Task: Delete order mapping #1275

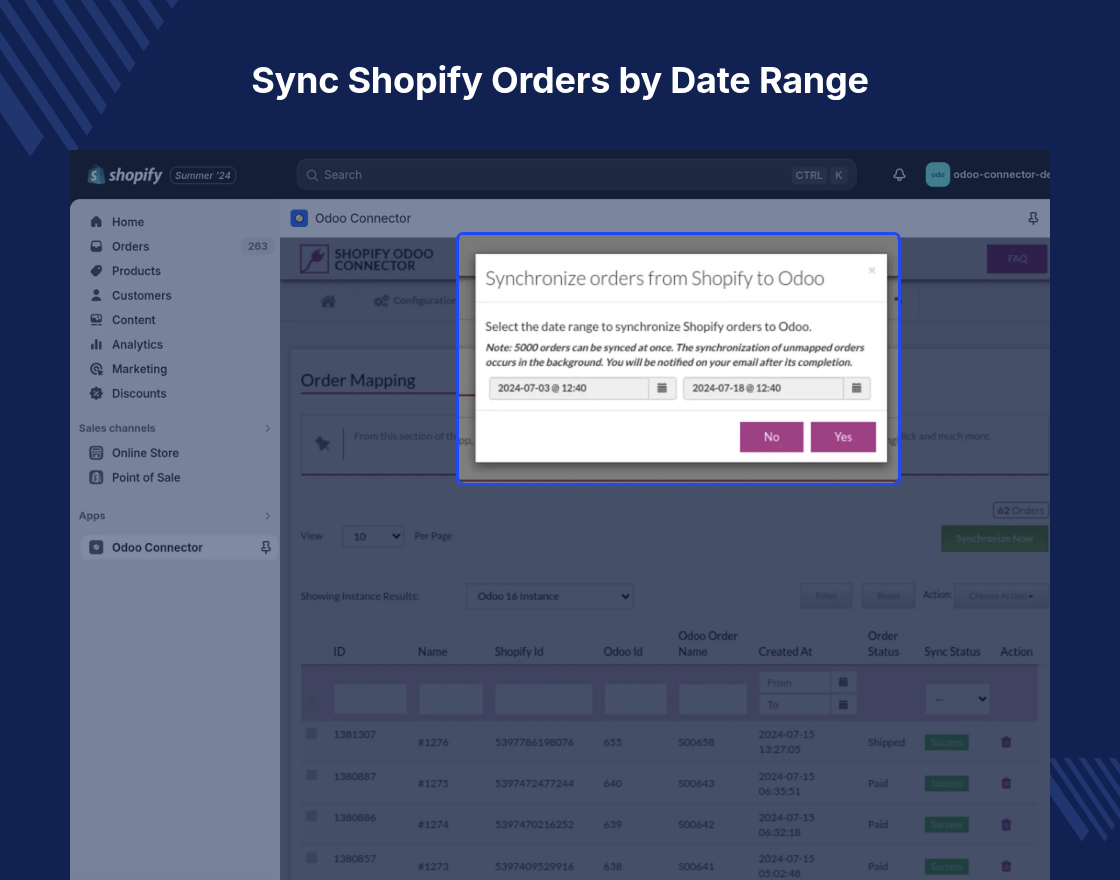Action: (1006, 783)
